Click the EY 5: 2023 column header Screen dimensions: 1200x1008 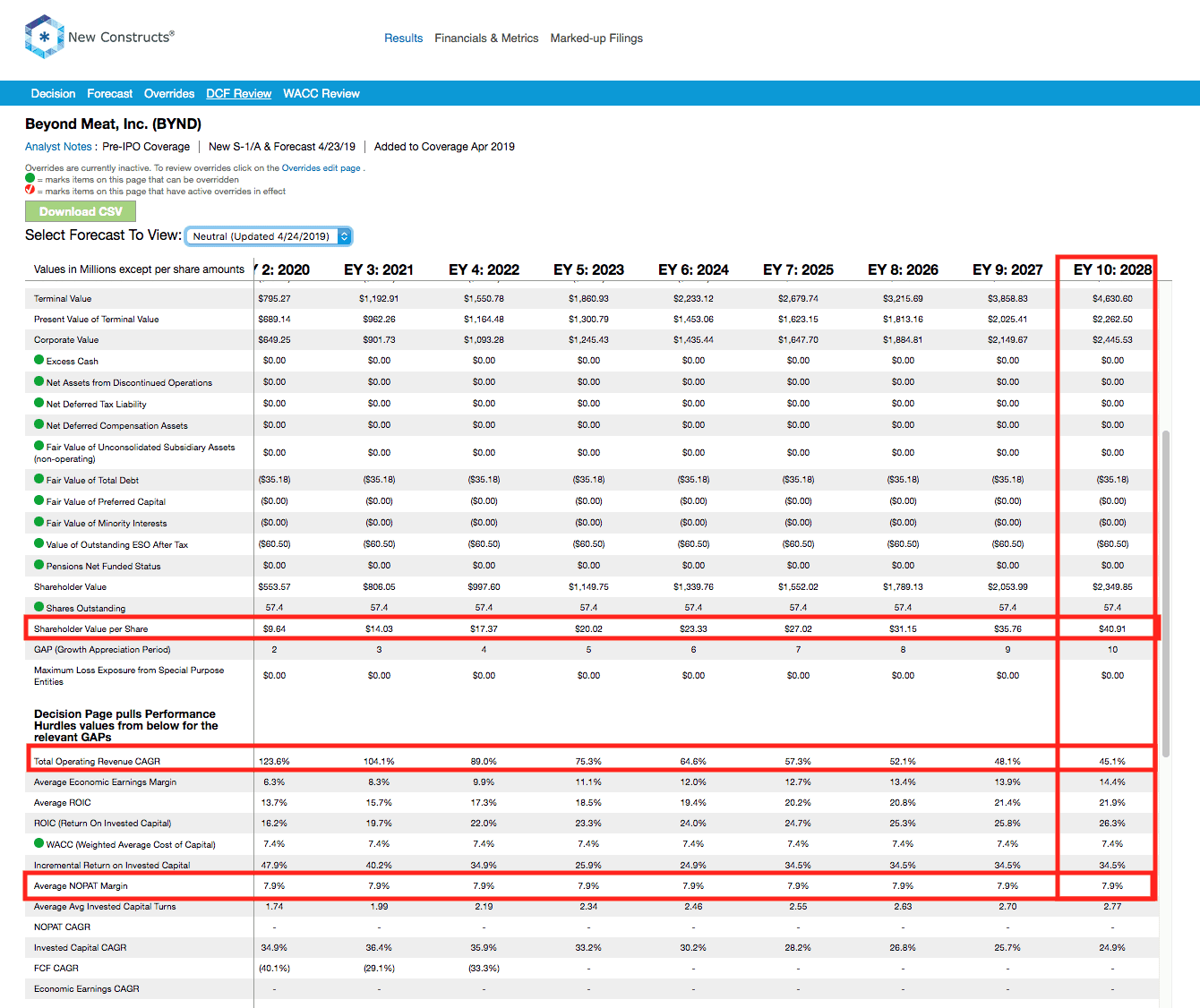coord(588,269)
